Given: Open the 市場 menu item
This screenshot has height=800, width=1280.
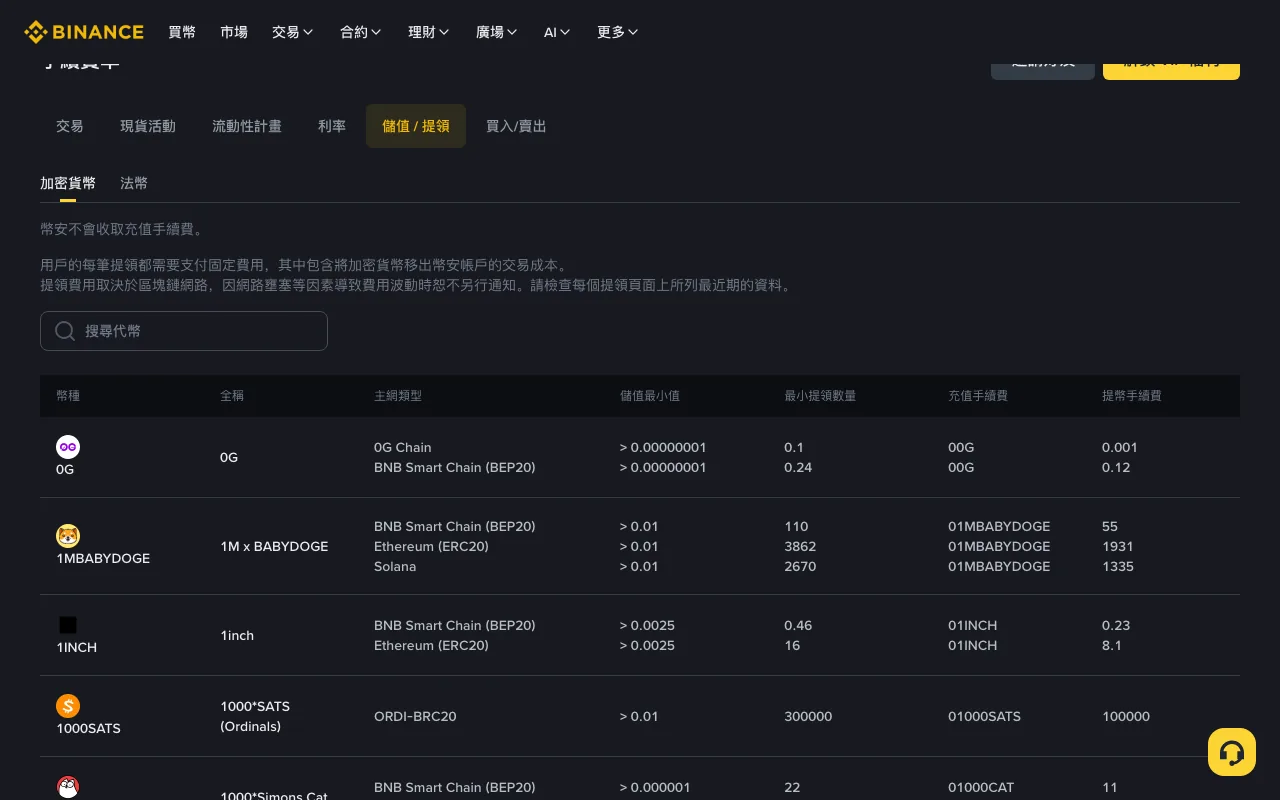Looking at the screenshot, I should point(234,32).
